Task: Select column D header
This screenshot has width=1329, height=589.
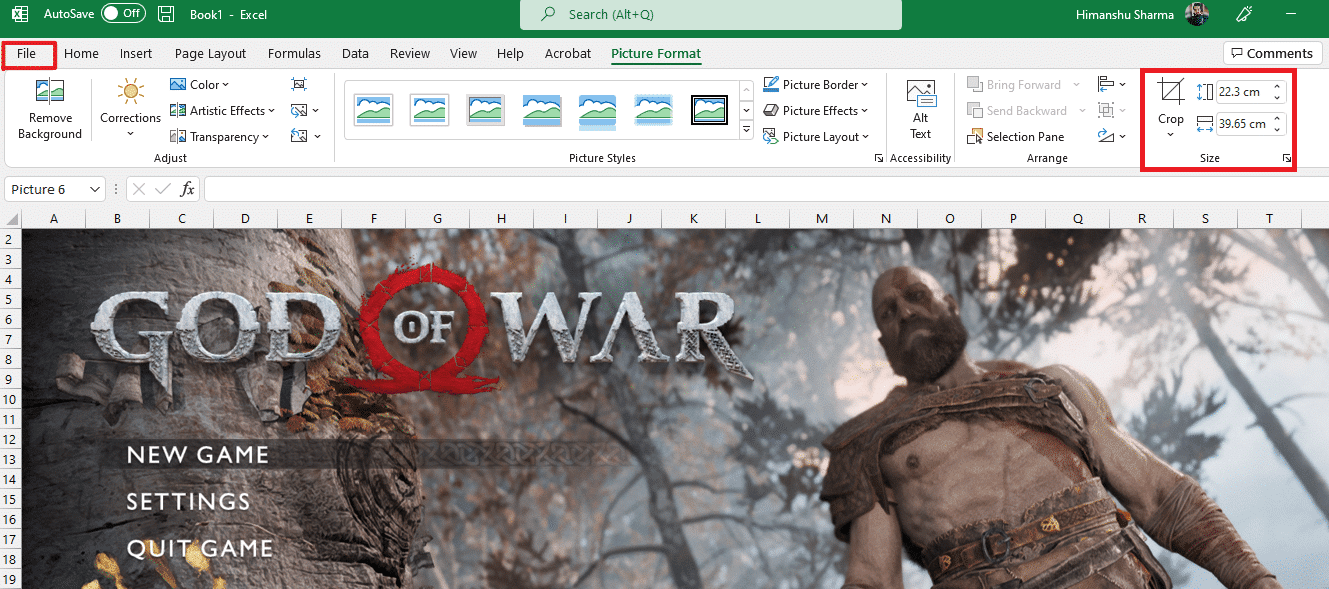Action: click(x=245, y=219)
